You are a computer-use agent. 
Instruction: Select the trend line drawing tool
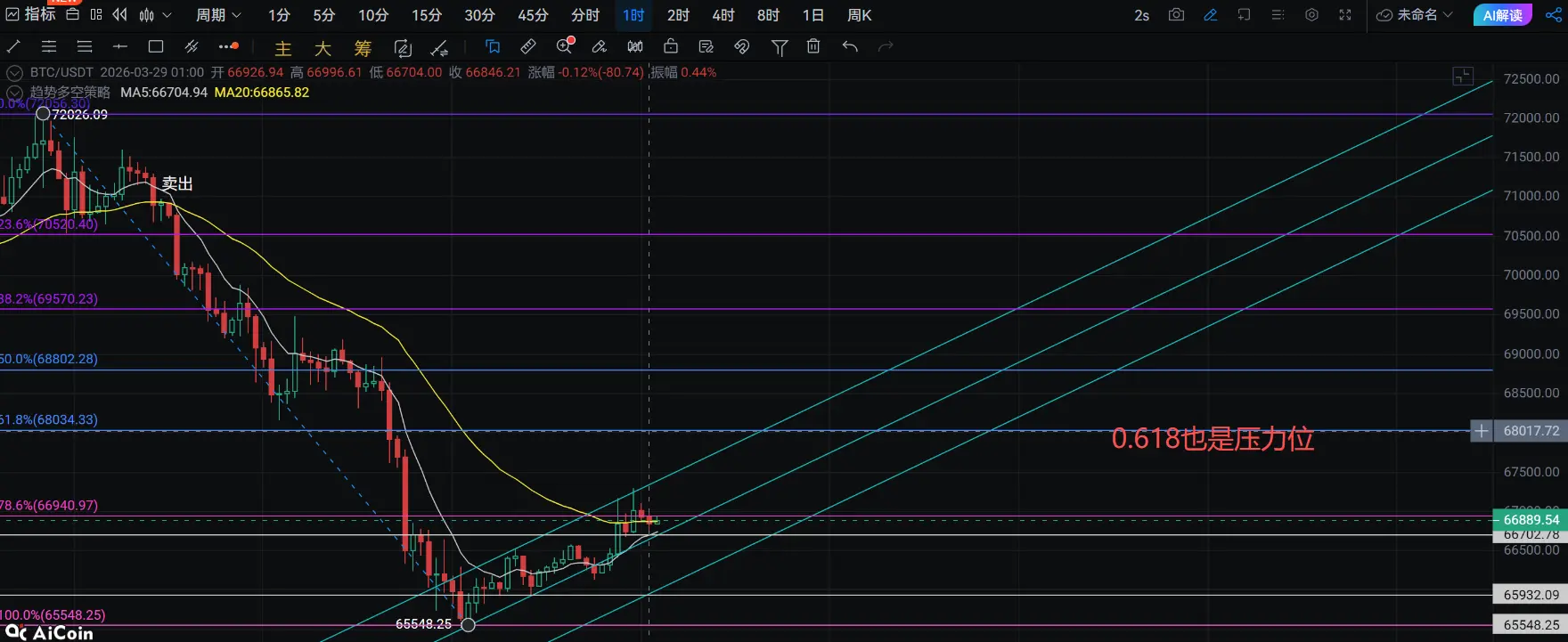click(x=14, y=46)
